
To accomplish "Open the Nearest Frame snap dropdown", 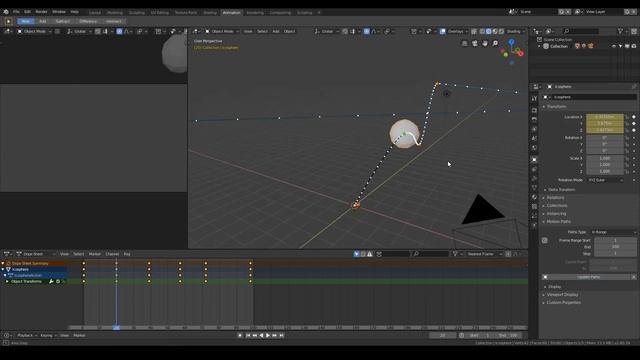I will pos(484,254).
